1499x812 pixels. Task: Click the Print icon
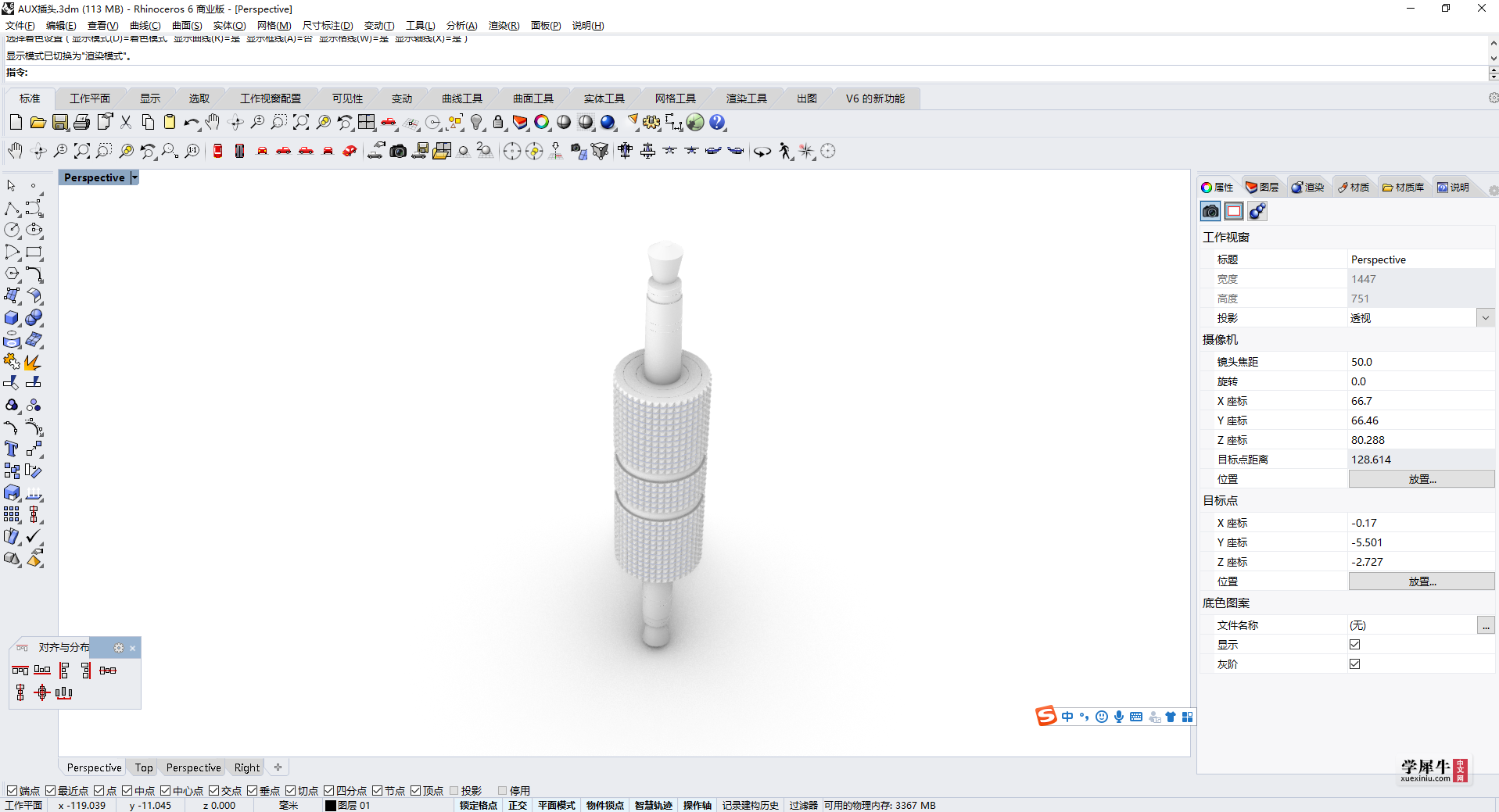coord(82,122)
